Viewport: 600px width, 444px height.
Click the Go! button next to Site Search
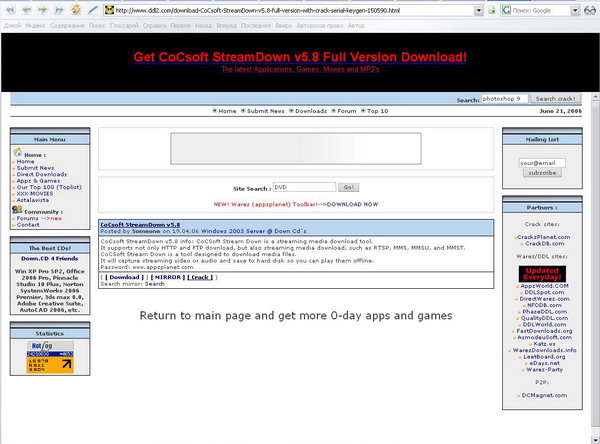pos(349,187)
